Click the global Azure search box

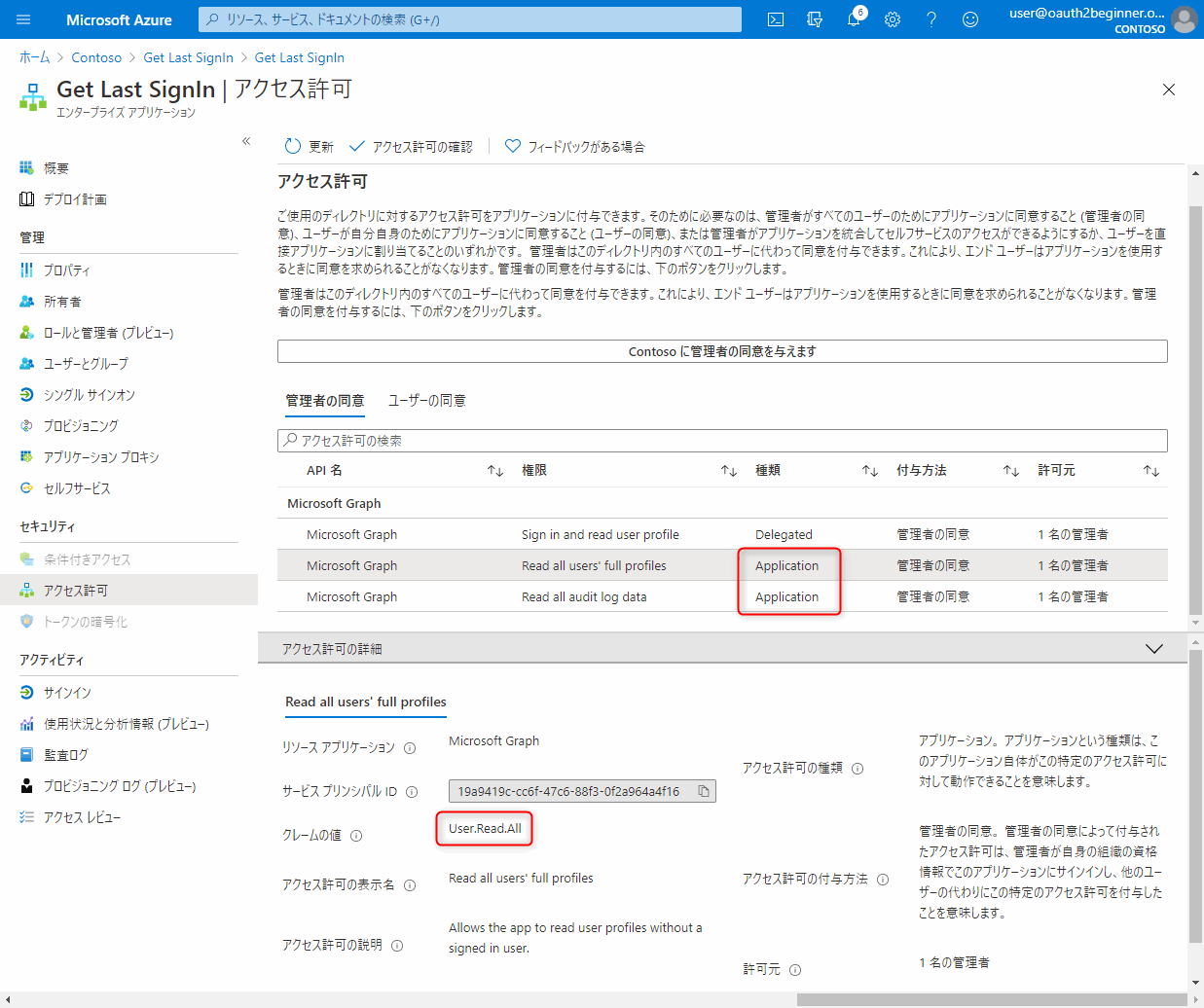[470, 19]
